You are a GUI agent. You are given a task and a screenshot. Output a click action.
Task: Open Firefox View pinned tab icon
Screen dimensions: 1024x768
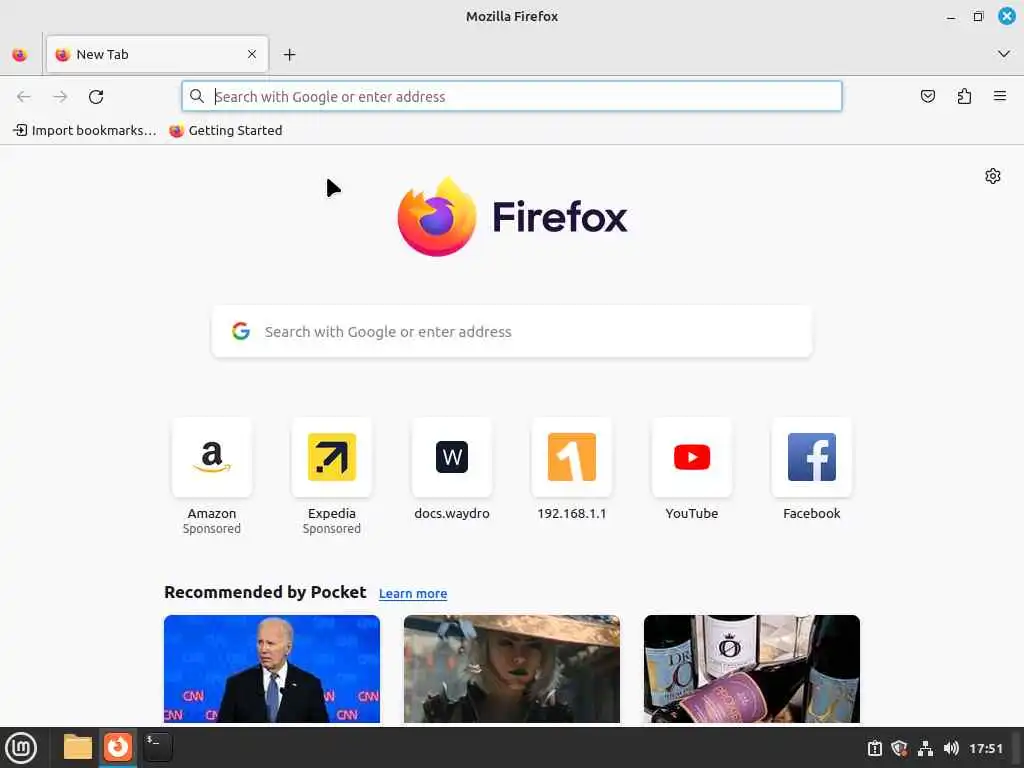[x=20, y=55]
